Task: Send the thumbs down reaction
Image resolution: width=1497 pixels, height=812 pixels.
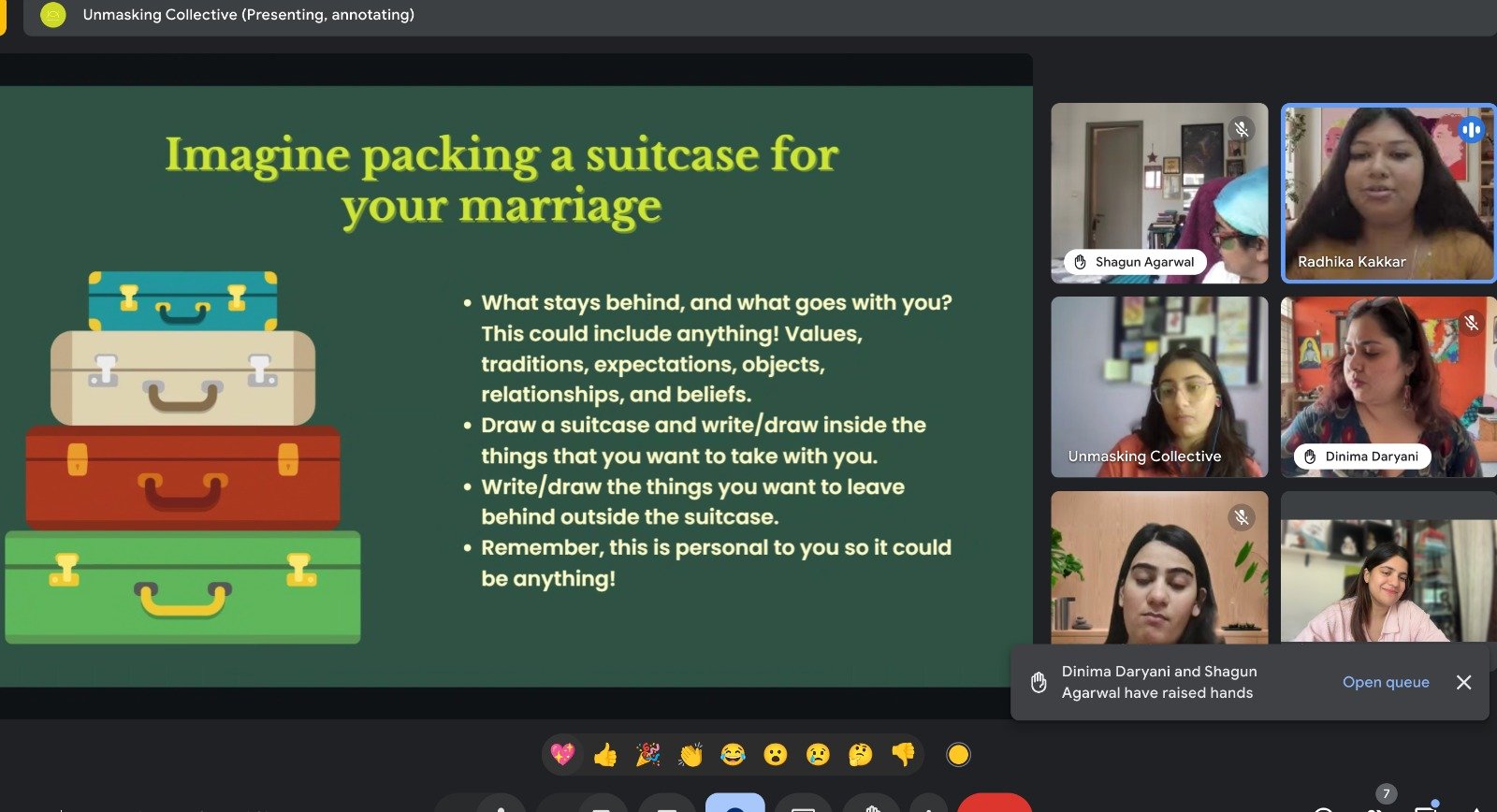Action: click(903, 754)
